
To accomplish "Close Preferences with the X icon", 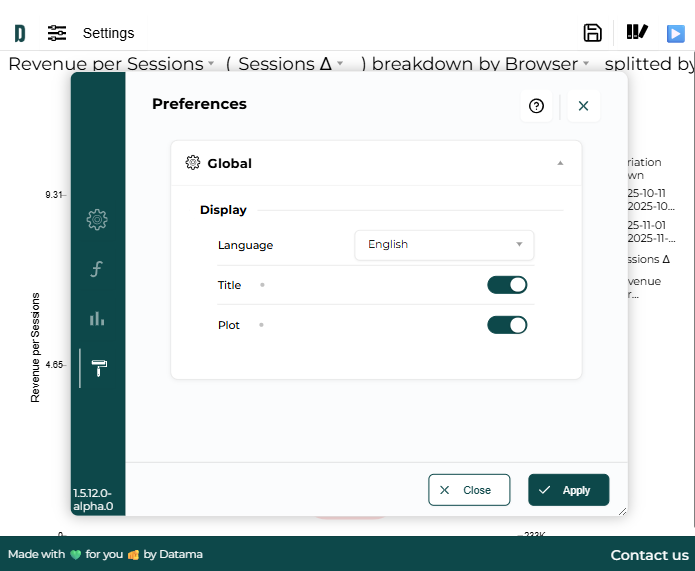I will (x=583, y=106).
